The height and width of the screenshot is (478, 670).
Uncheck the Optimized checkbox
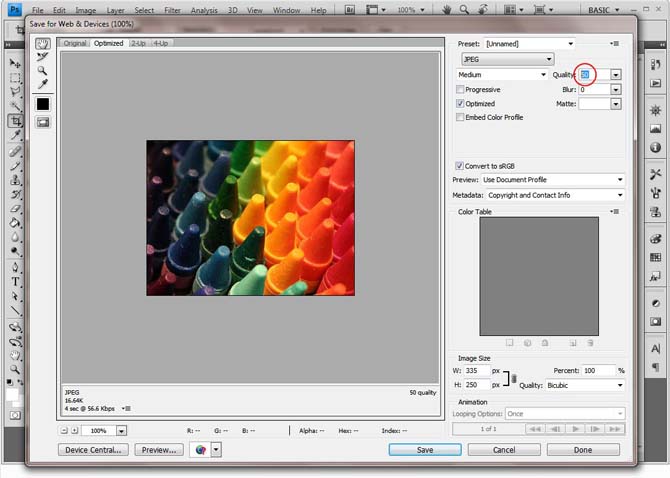point(460,103)
